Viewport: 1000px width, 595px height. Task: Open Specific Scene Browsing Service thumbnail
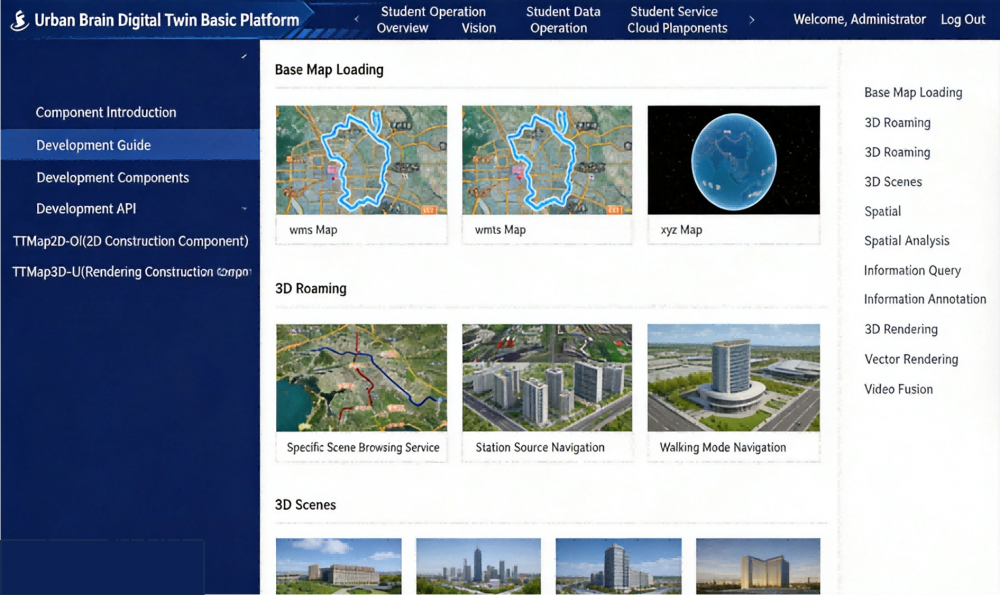[361, 378]
